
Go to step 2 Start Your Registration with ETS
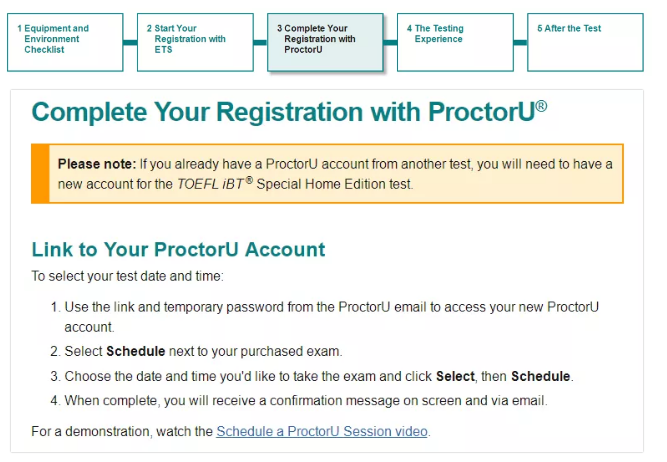[195, 42]
